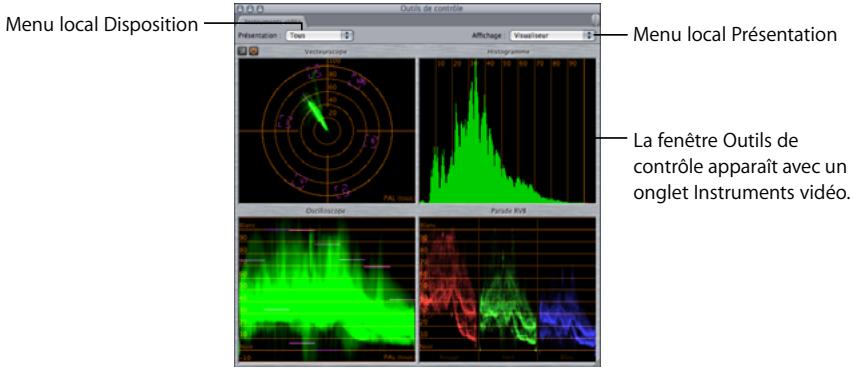Open the Présentation pop-up menu showing Tous
Viewport: 853px width, 368px height.
tap(319, 35)
